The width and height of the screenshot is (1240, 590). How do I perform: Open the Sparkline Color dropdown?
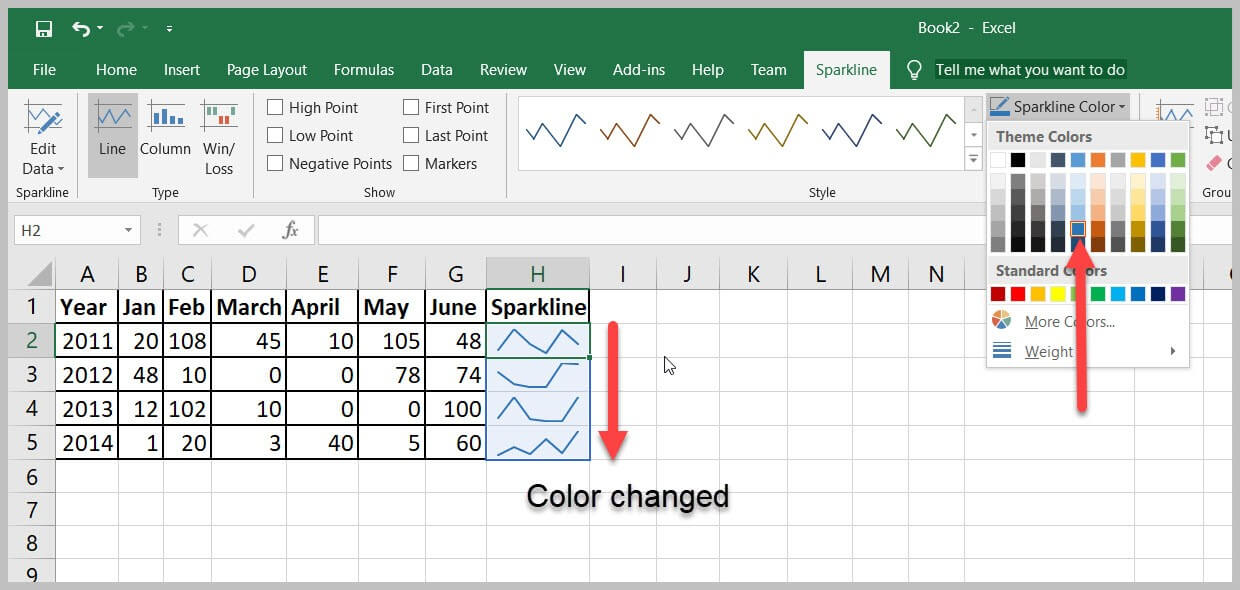pyautogui.click(x=1058, y=107)
